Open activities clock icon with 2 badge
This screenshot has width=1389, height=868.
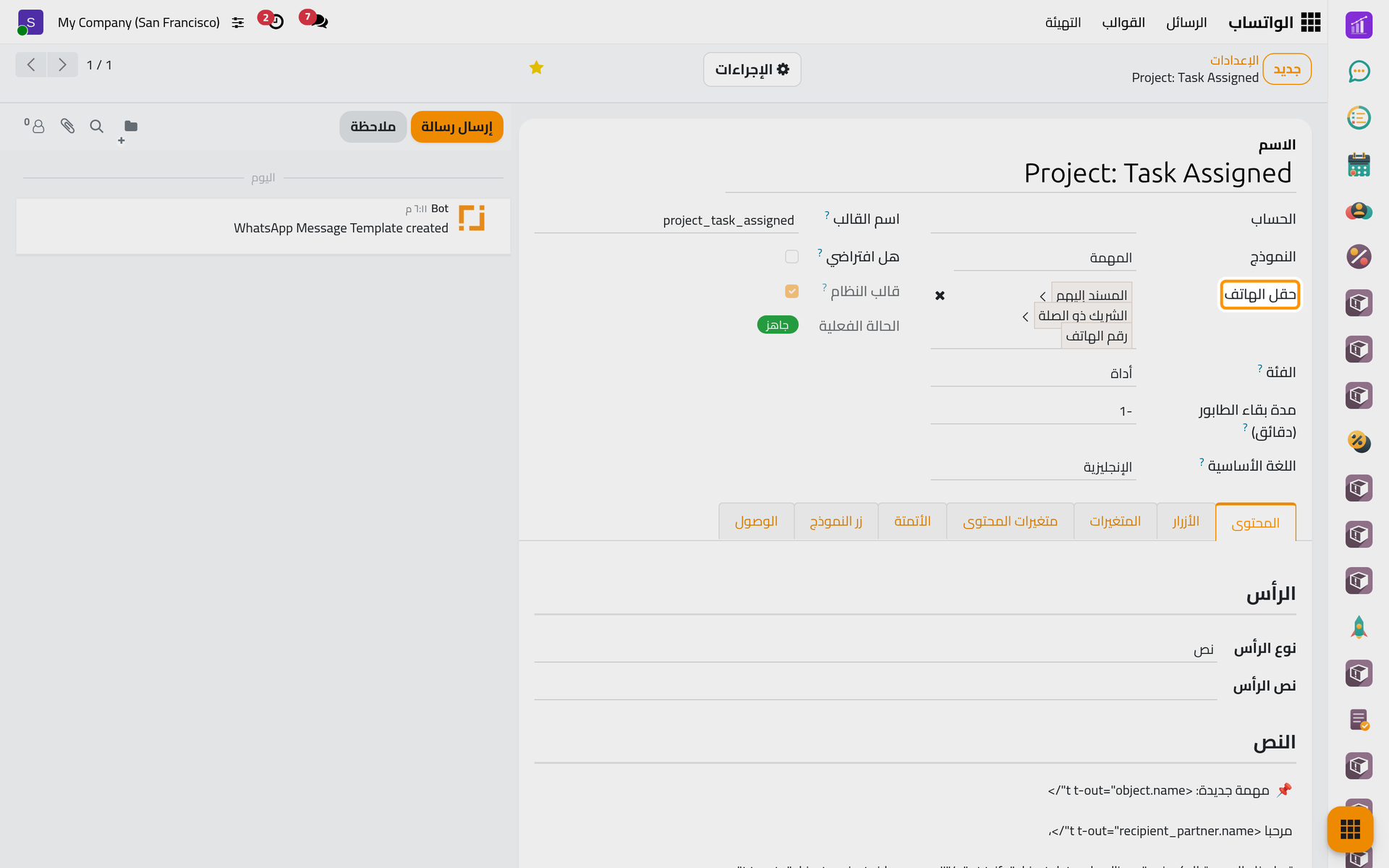(271, 20)
